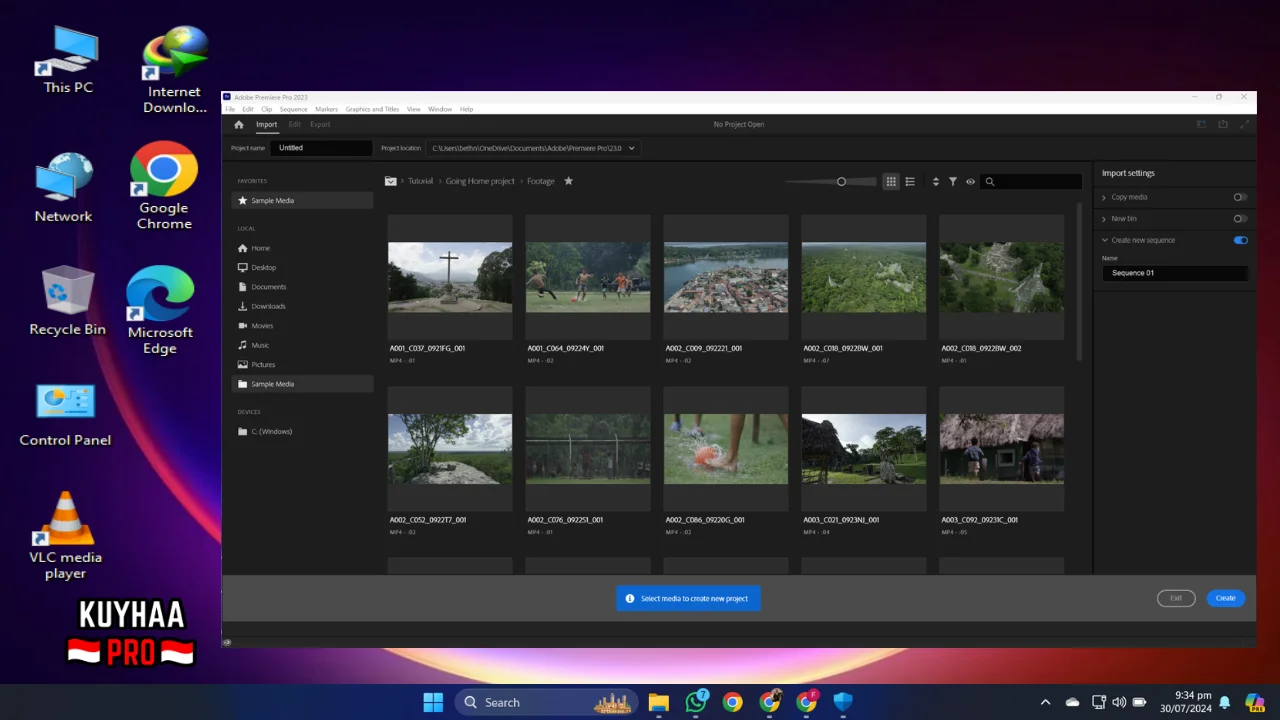Navigate to Going Home project breadcrumb

pyautogui.click(x=480, y=181)
